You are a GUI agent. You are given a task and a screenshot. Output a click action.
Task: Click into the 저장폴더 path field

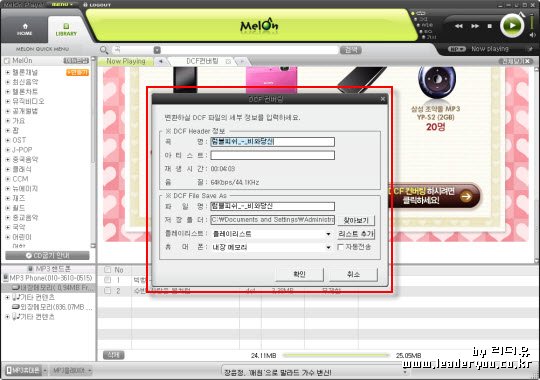point(272,220)
